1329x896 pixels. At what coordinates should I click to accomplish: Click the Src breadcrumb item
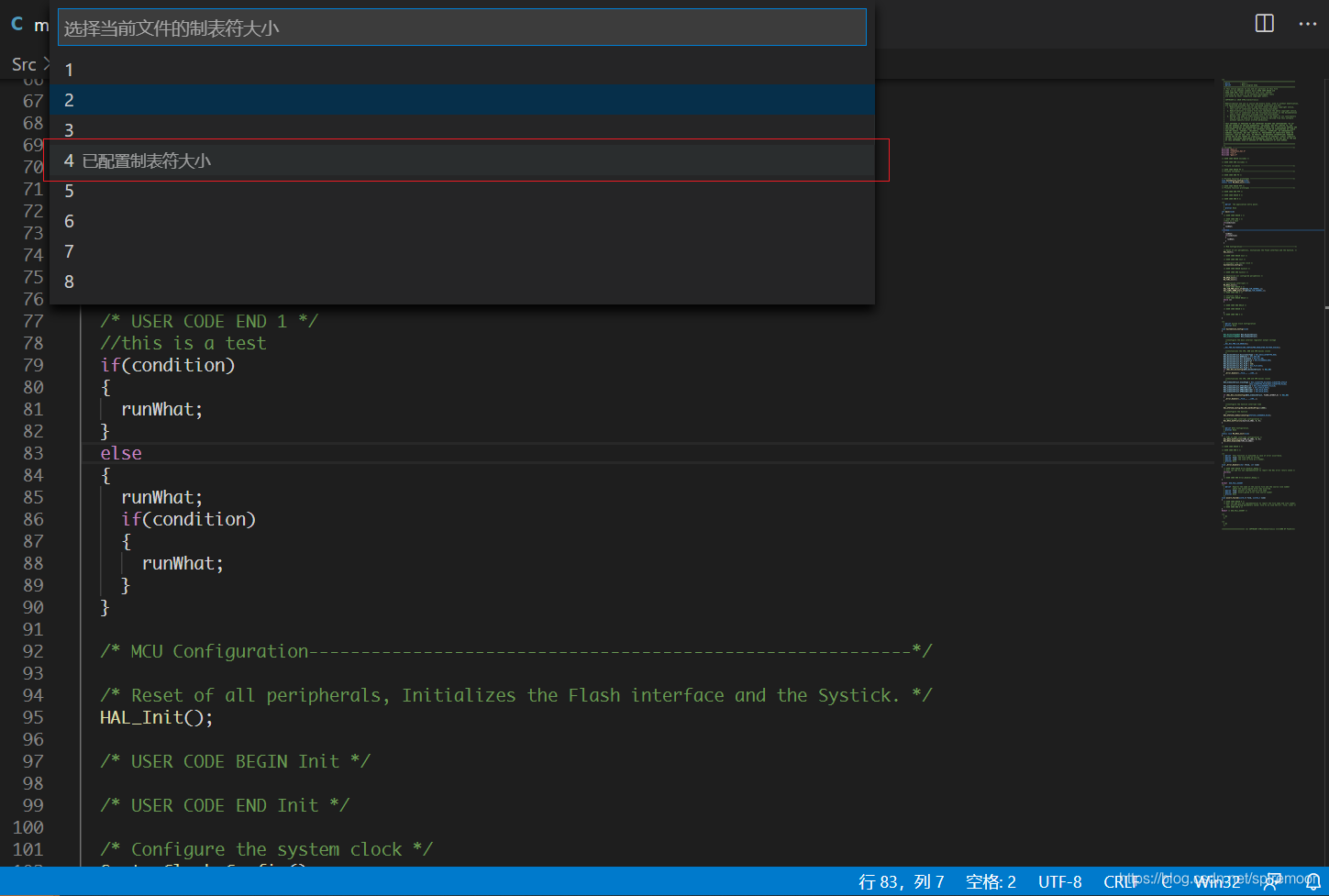pyautogui.click(x=24, y=64)
